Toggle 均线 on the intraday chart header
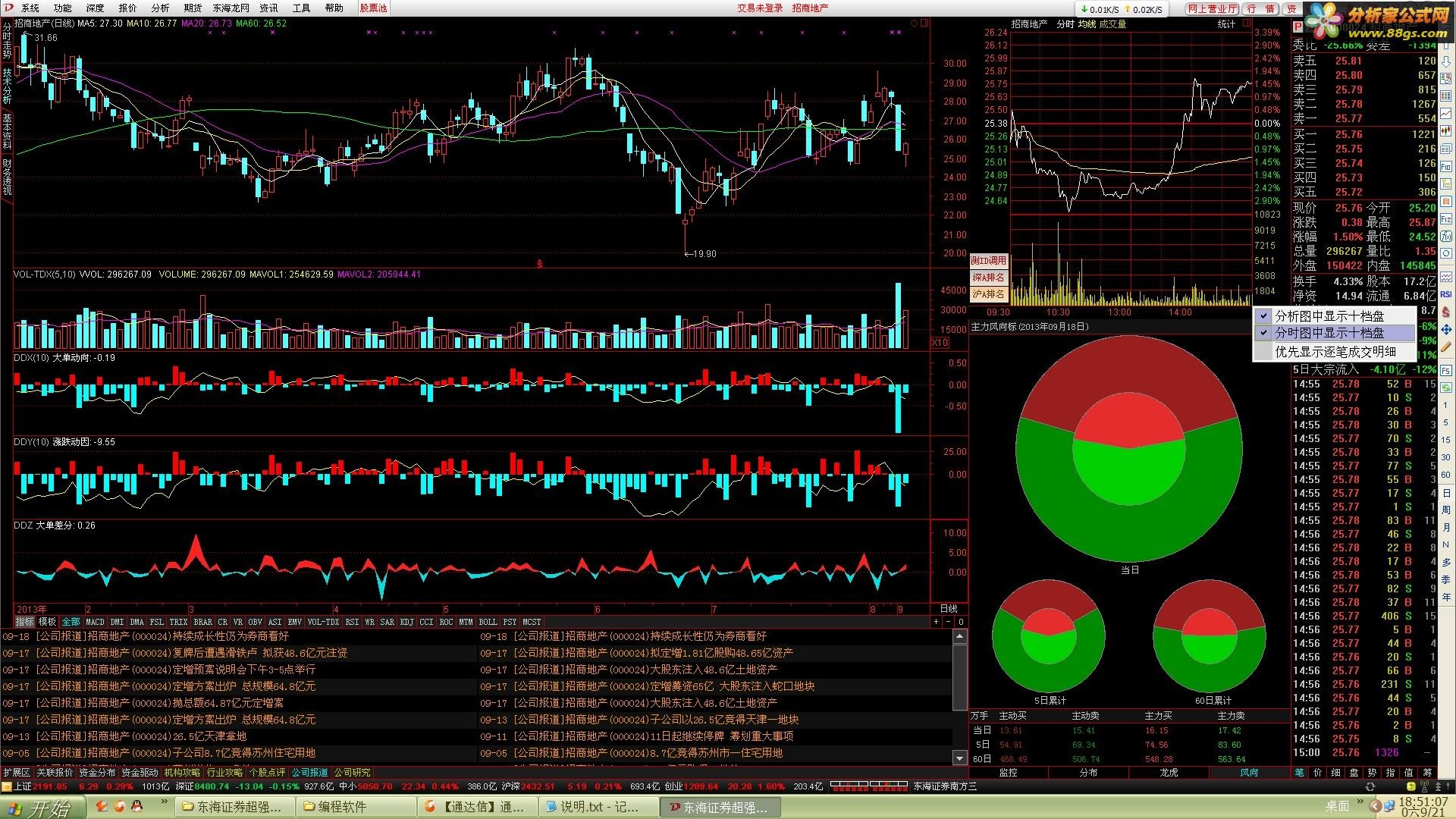 click(x=1087, y=24)
